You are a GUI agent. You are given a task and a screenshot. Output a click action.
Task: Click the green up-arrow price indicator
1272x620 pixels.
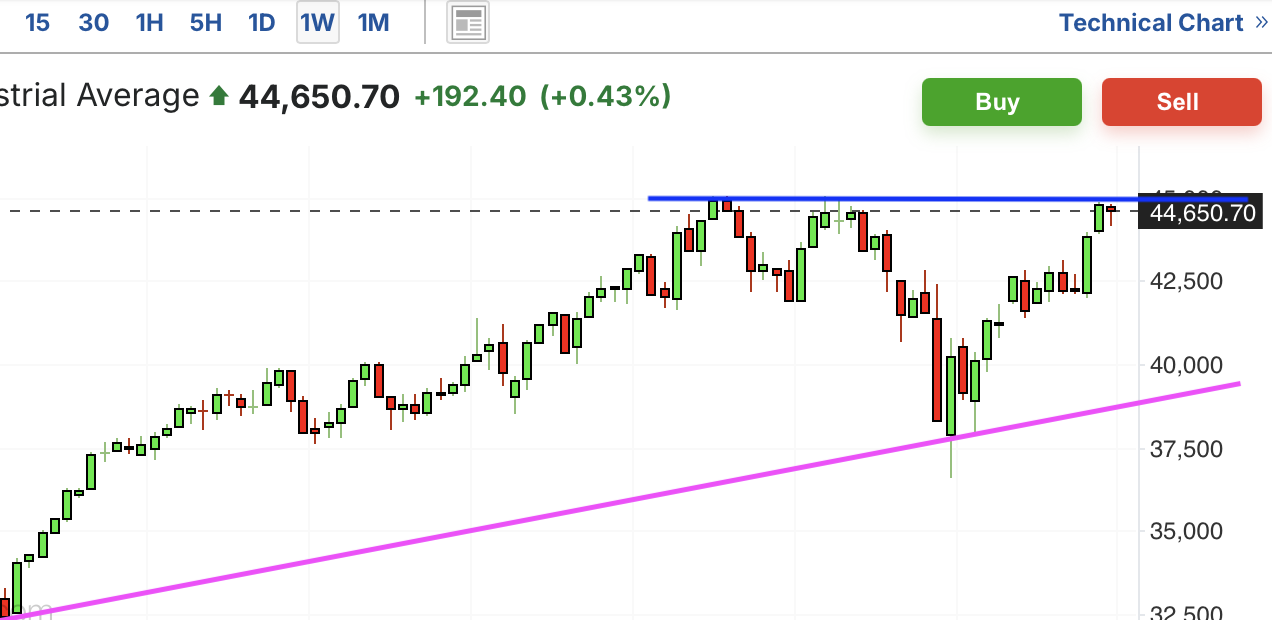tap(219, 97)
